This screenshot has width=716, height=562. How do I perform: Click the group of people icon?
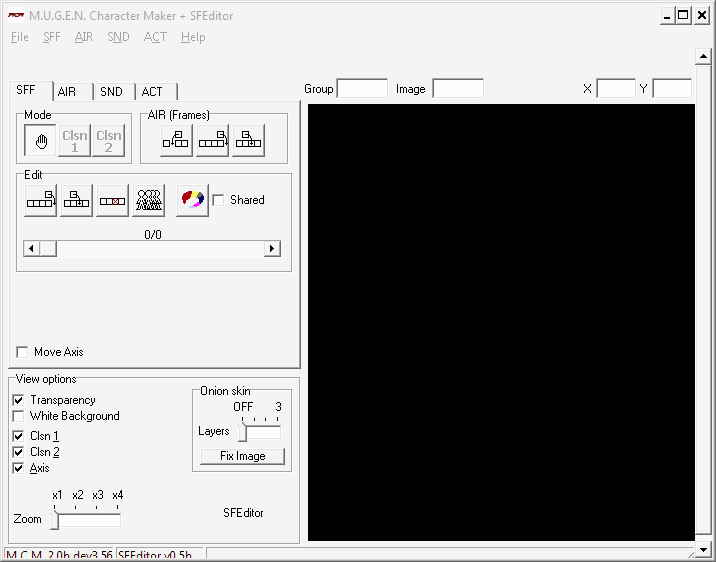(x=148, y=200)
